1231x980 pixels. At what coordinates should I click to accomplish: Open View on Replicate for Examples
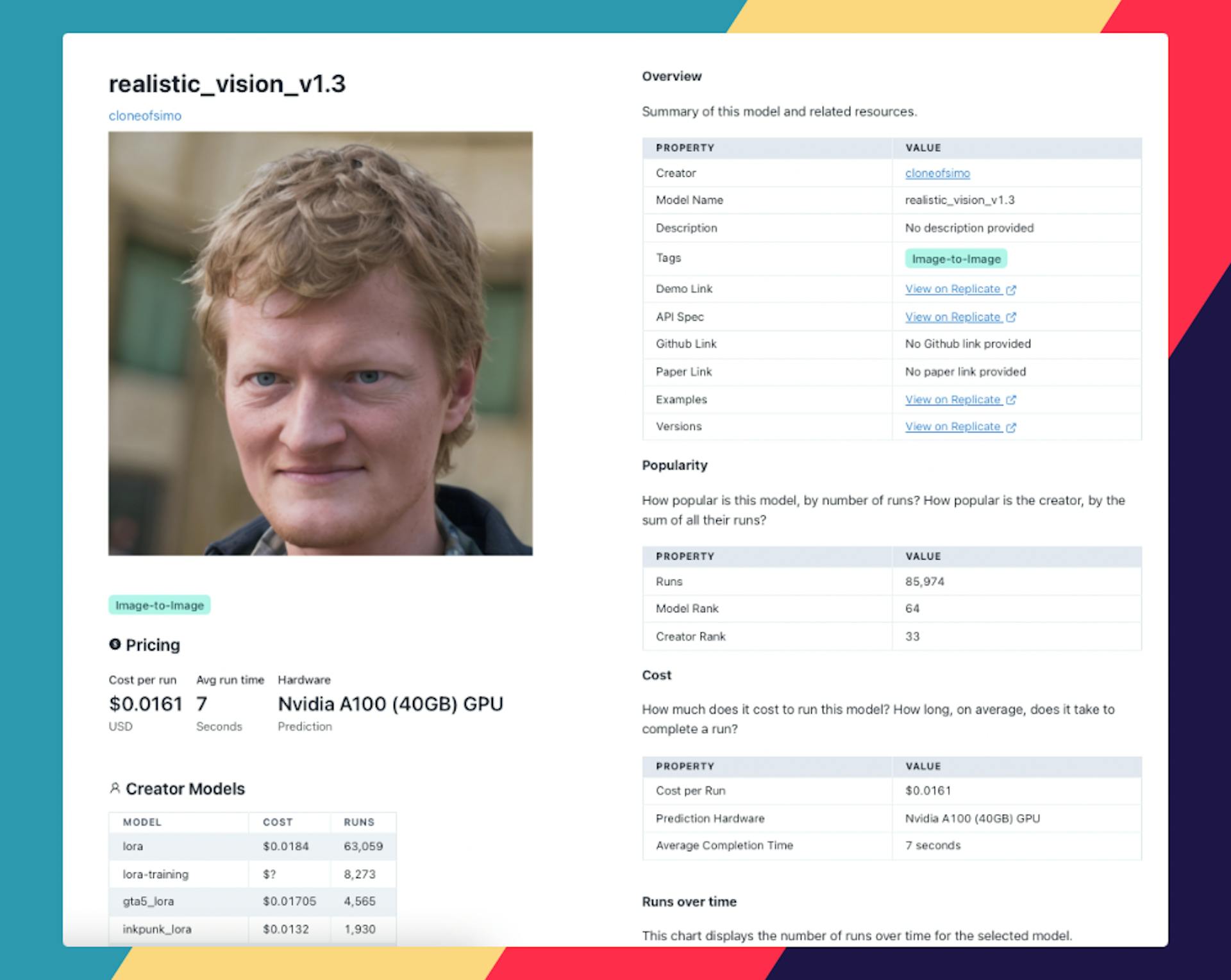pyautogui.click(x=952, y=400)
